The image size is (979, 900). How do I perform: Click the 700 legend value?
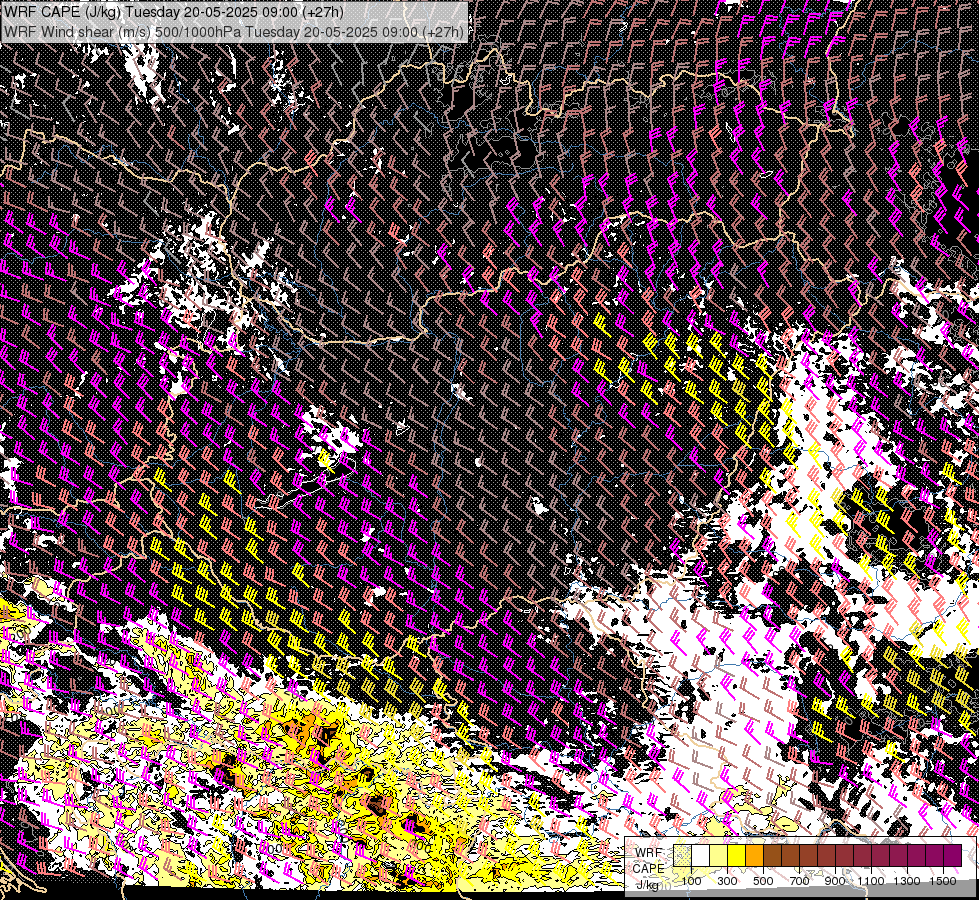coord(799,881)
